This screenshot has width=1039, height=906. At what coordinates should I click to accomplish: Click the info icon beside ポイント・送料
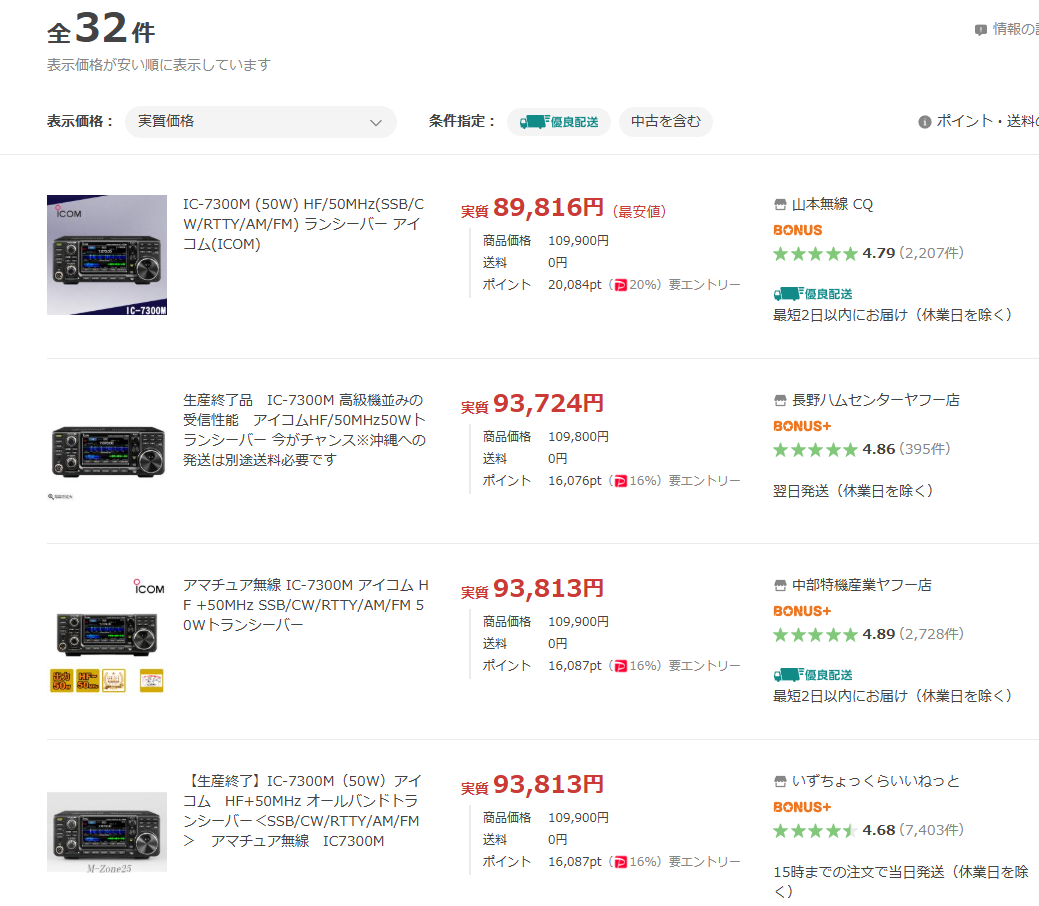(924, 122)
